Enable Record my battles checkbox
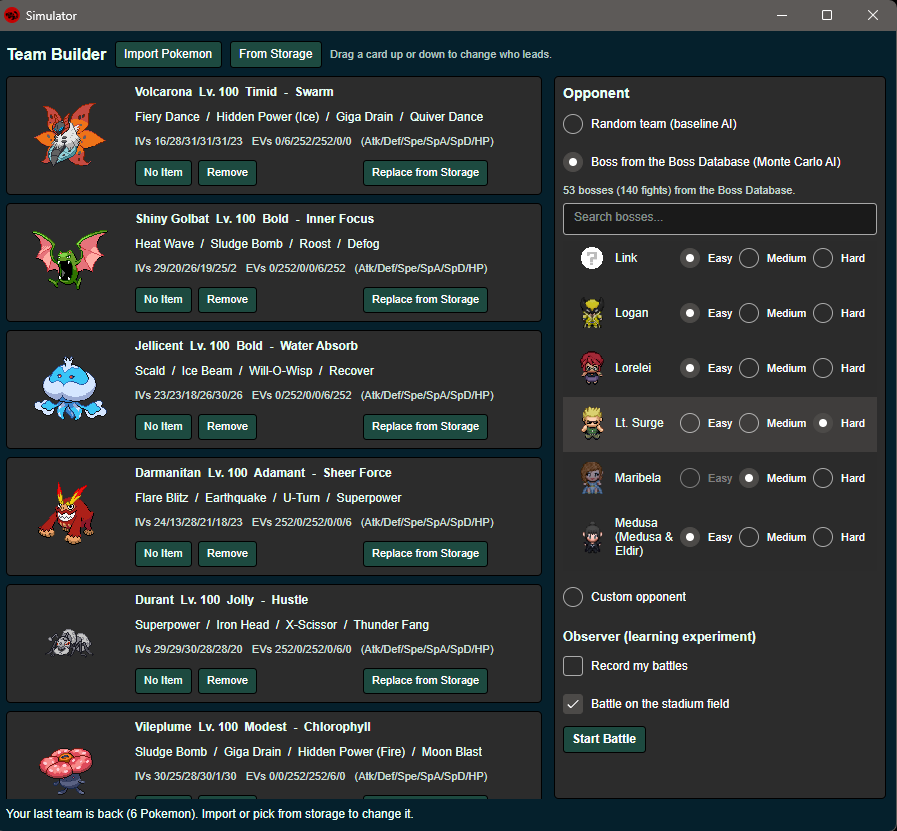 [573, 666]
